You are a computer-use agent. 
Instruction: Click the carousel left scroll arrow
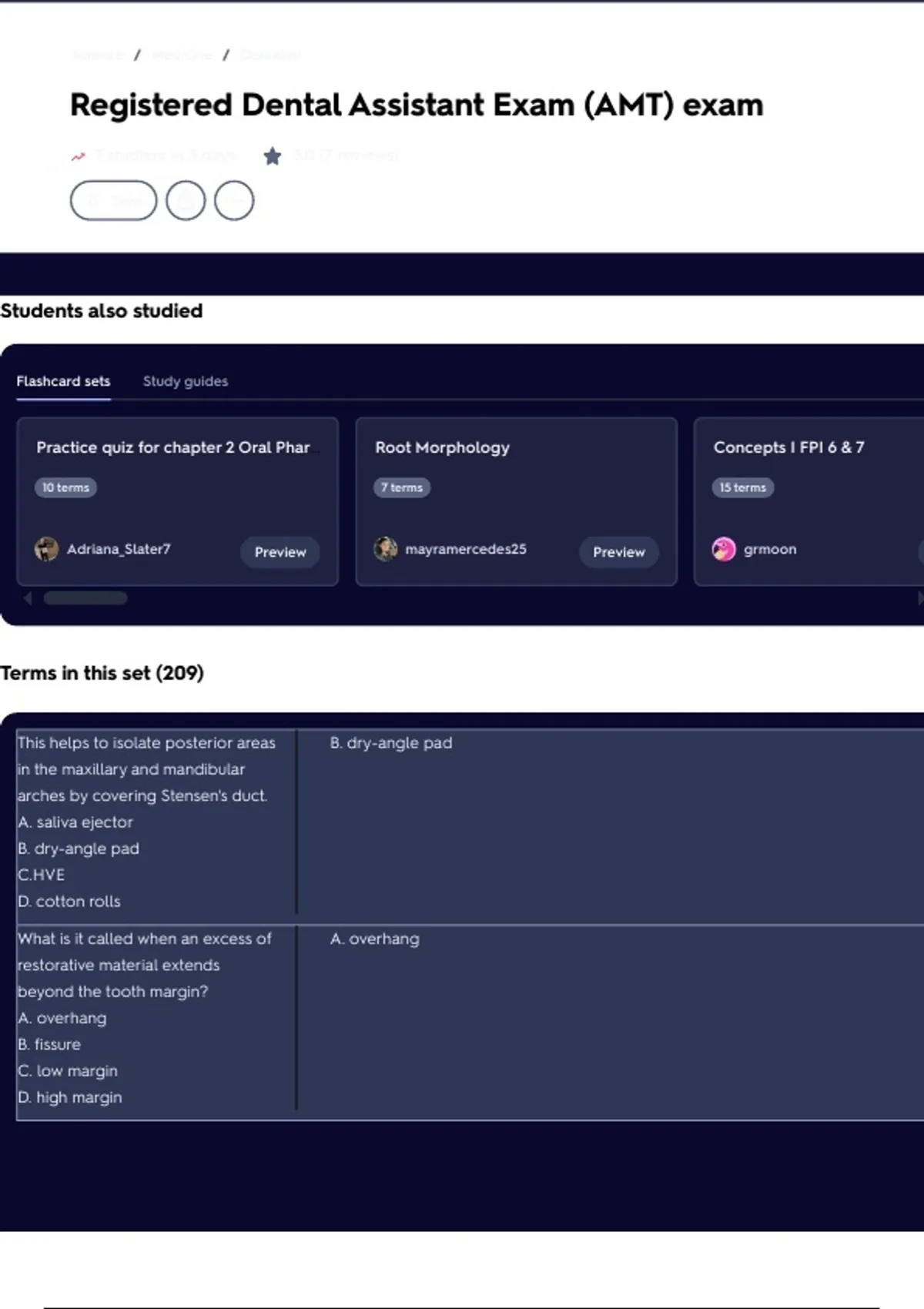[x=28, y=598]
